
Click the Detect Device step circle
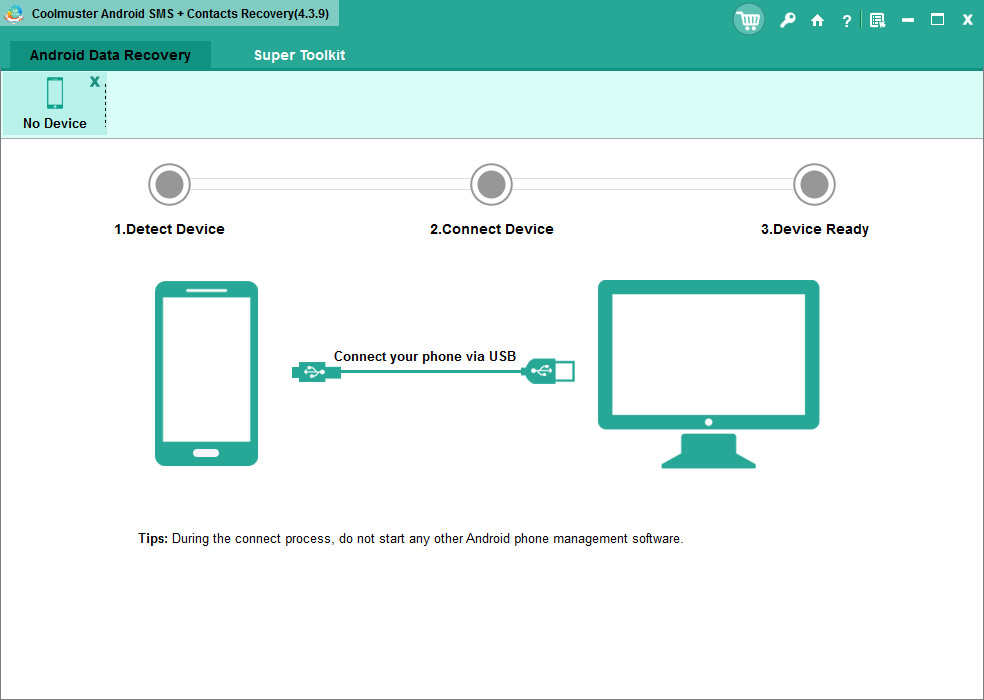pos(169,185)
